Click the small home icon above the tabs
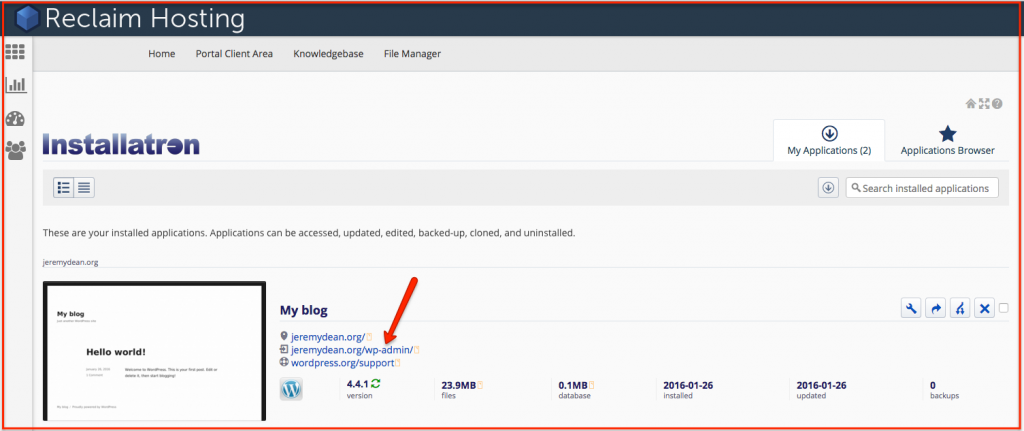Image resolution: width=1024 pixels, height=431 pixels. (970, 103)
